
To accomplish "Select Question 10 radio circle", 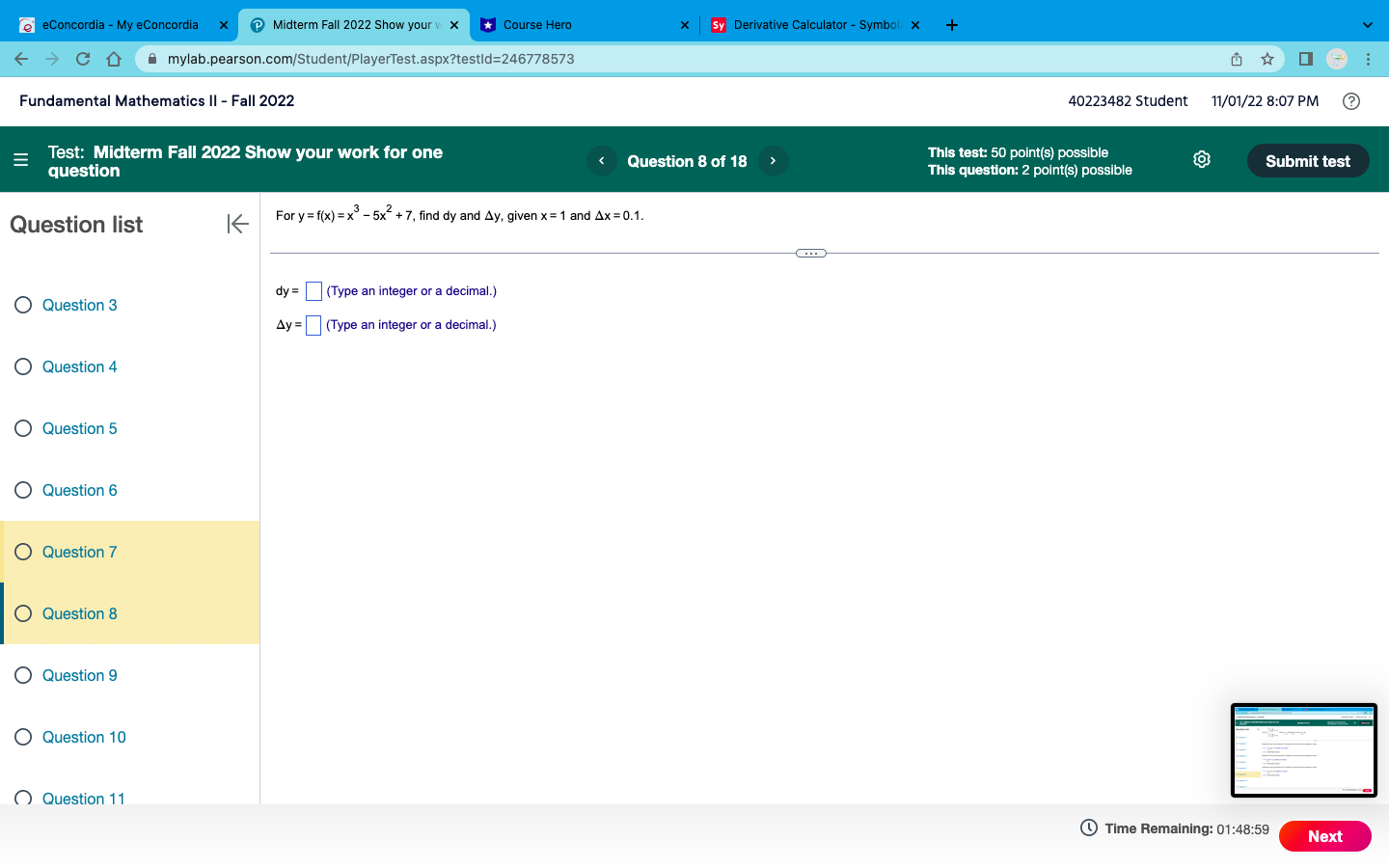I will [23, 737].
